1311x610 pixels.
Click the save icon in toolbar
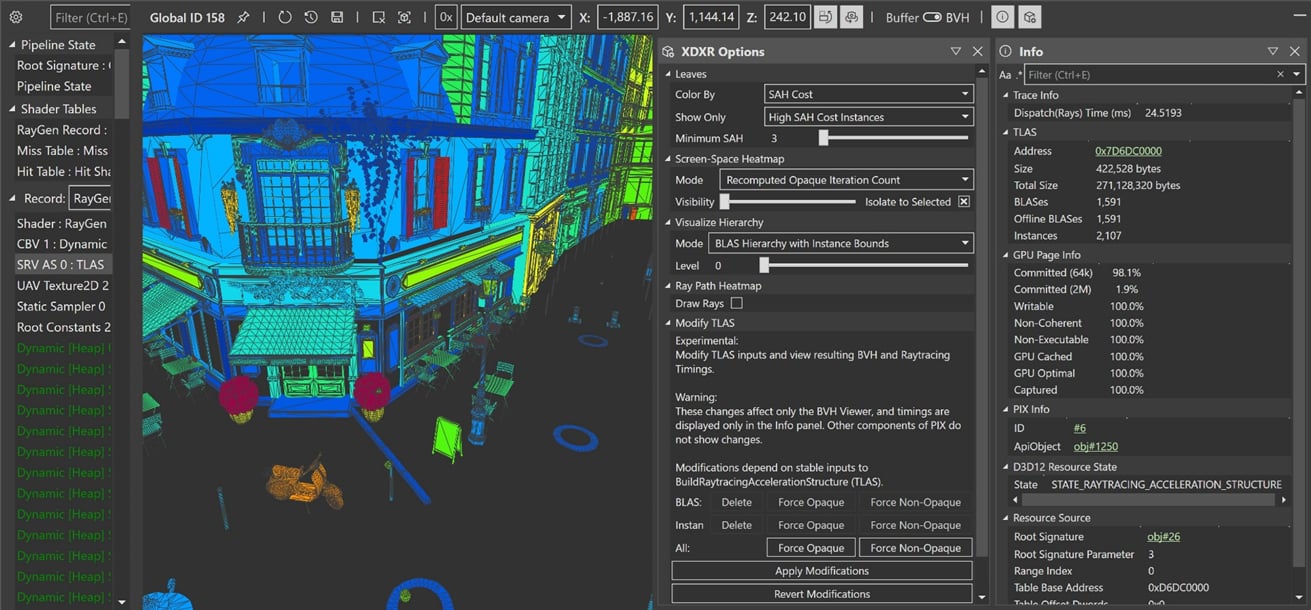337,17
